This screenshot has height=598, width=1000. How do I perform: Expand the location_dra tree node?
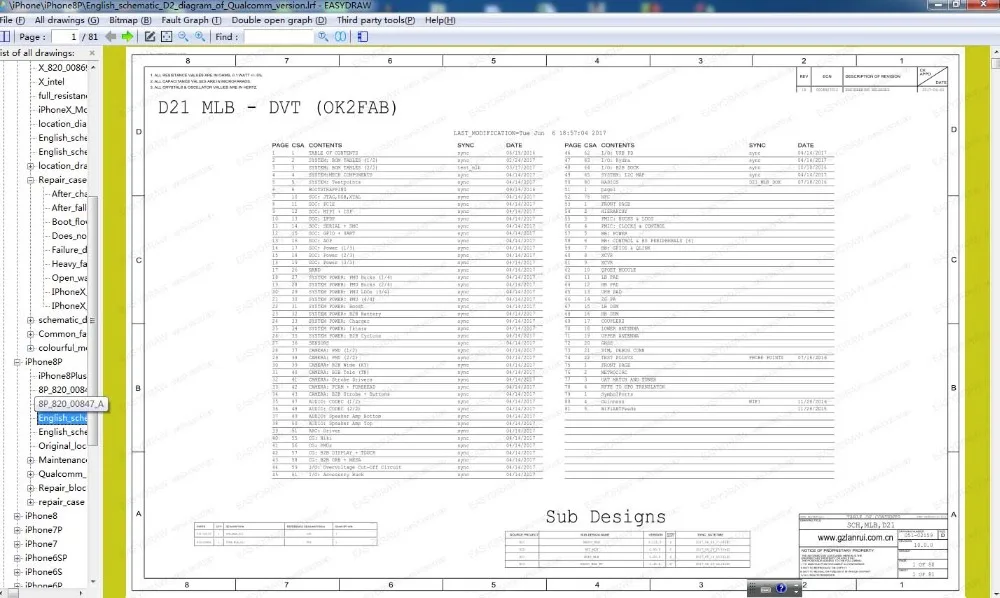(30, 166)
